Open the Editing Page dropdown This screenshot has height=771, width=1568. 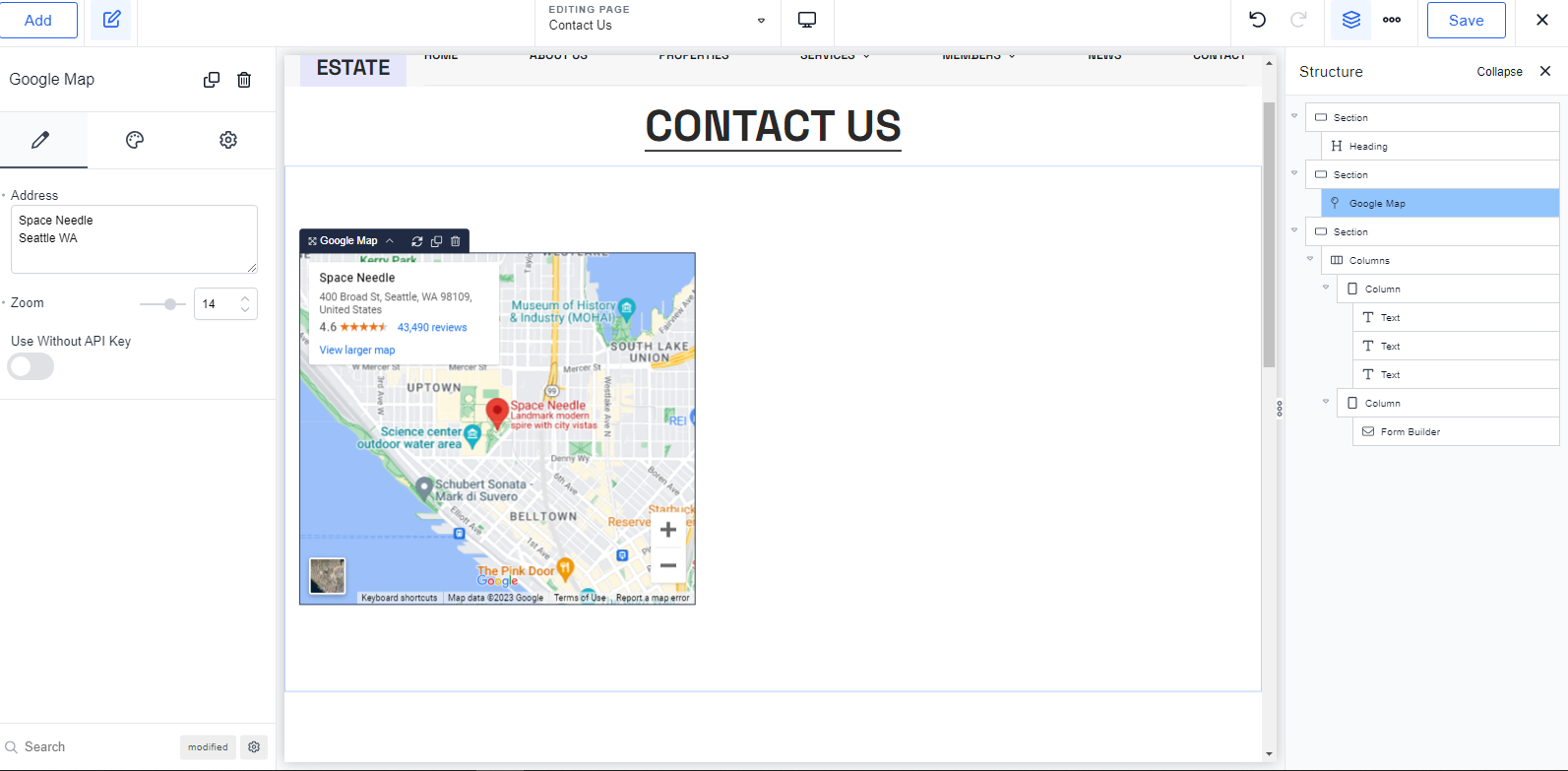(658, 20)
